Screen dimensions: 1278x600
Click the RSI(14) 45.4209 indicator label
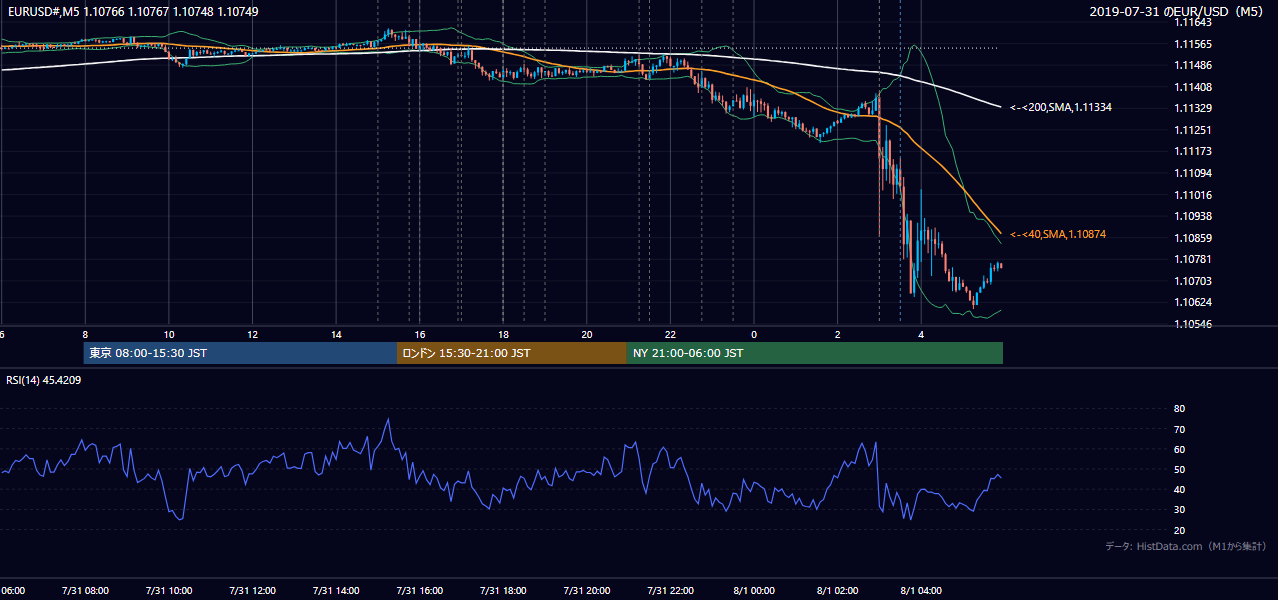click(42, 380)
